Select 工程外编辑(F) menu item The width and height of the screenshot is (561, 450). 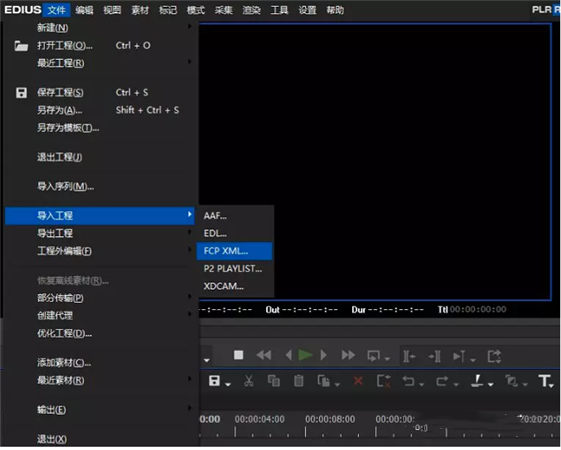tap(100, 251)
